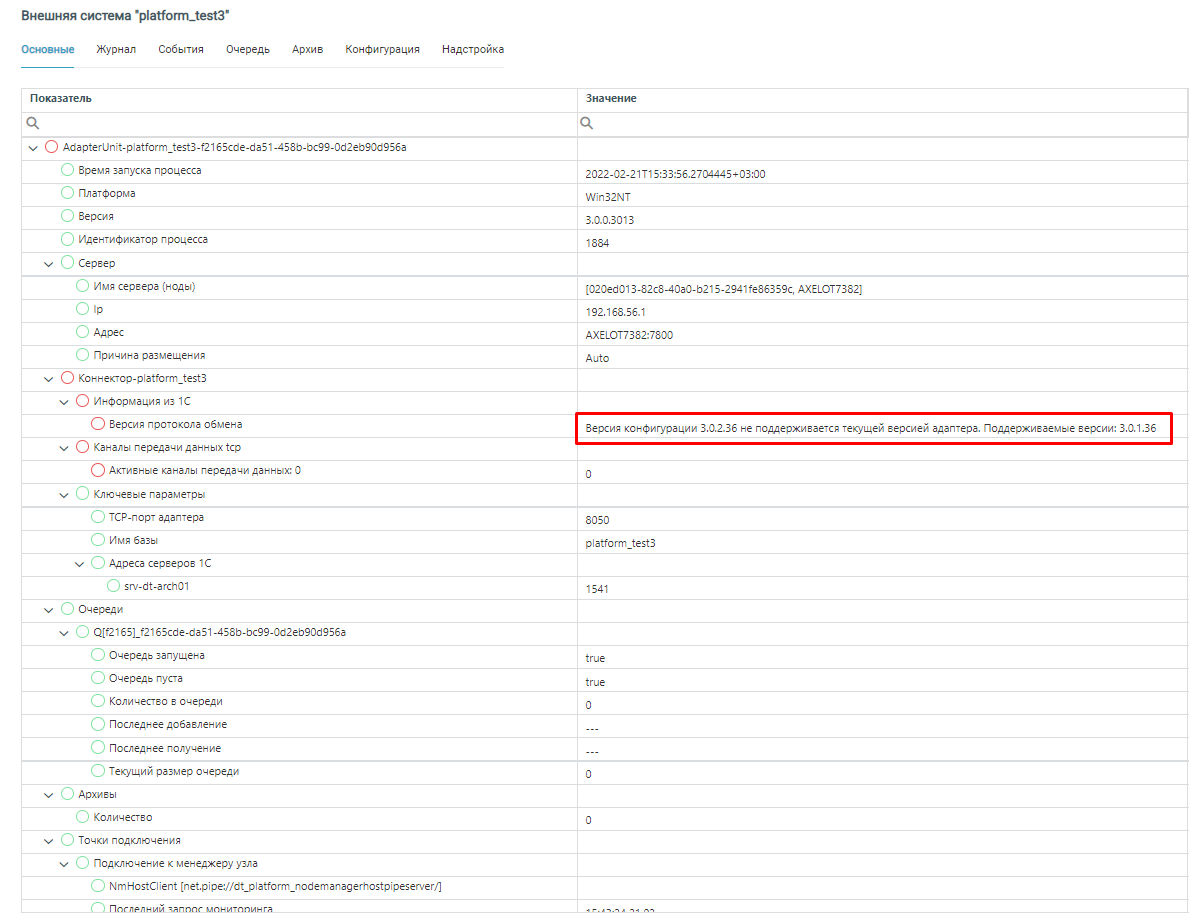
Task: Click green status icon next to Платформа
Action: tap(68, 193)
